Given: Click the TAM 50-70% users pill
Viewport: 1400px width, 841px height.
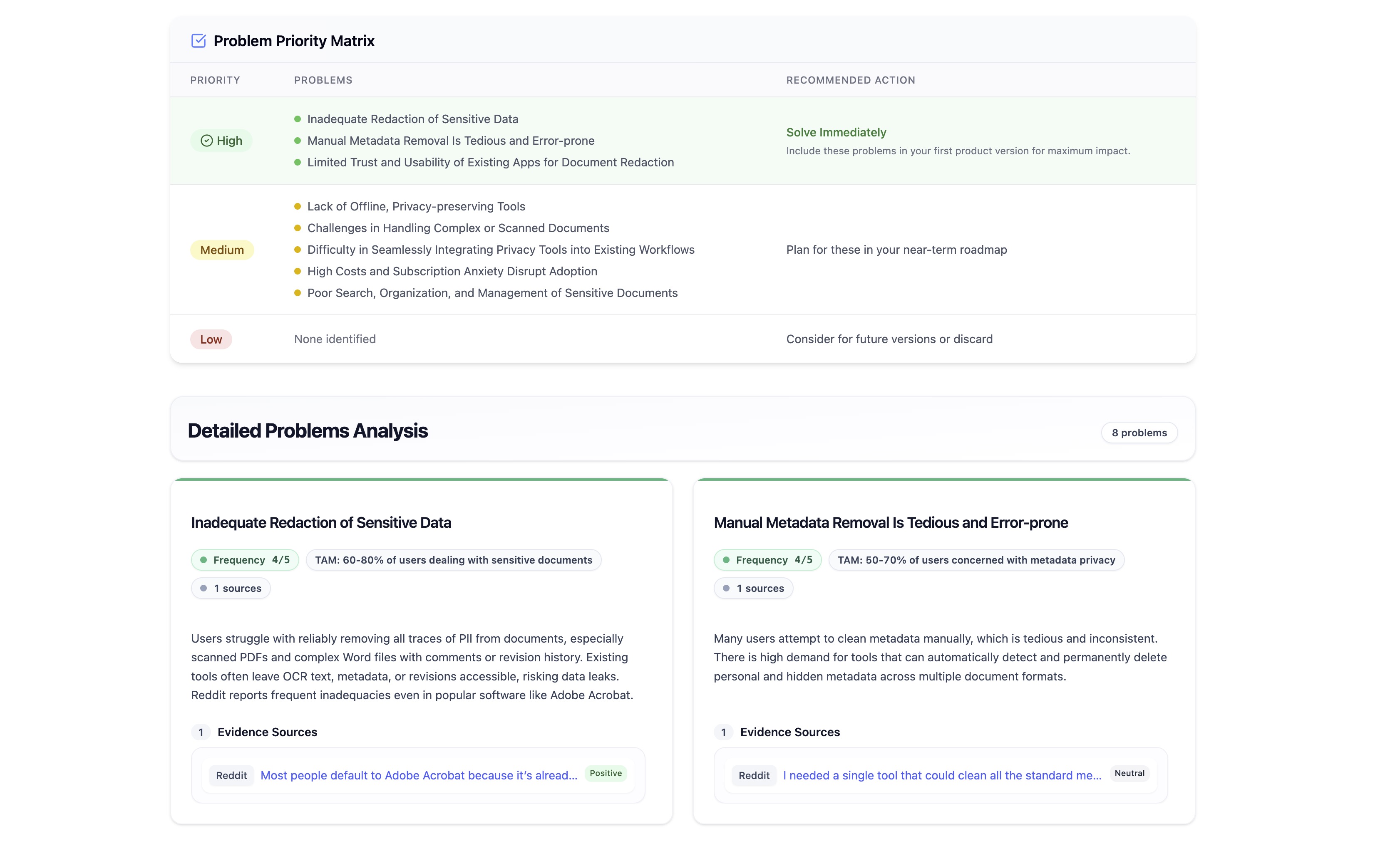Looking at the screenshot, I should pos(976,560).
